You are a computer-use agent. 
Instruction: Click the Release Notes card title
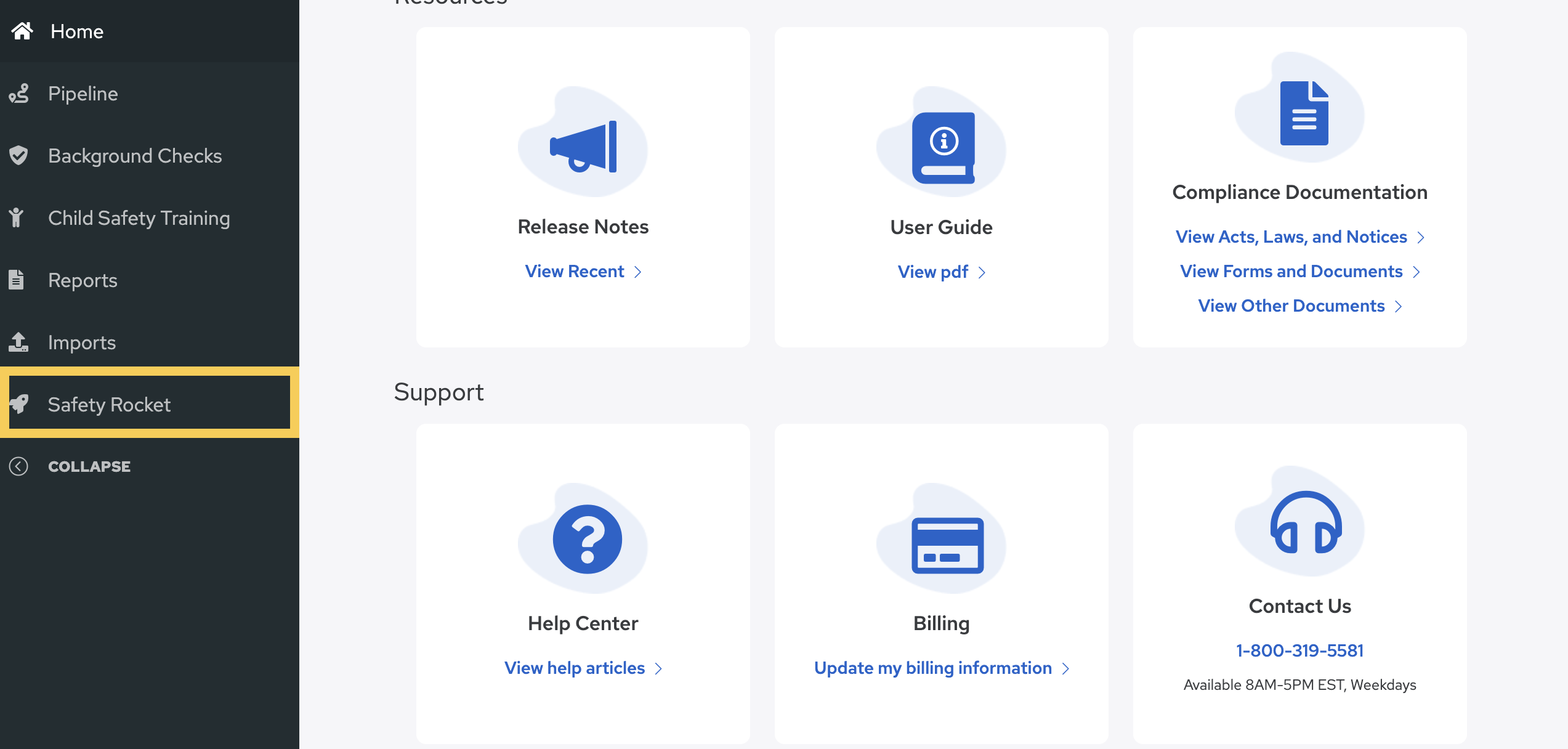click(x=583, y=227)
